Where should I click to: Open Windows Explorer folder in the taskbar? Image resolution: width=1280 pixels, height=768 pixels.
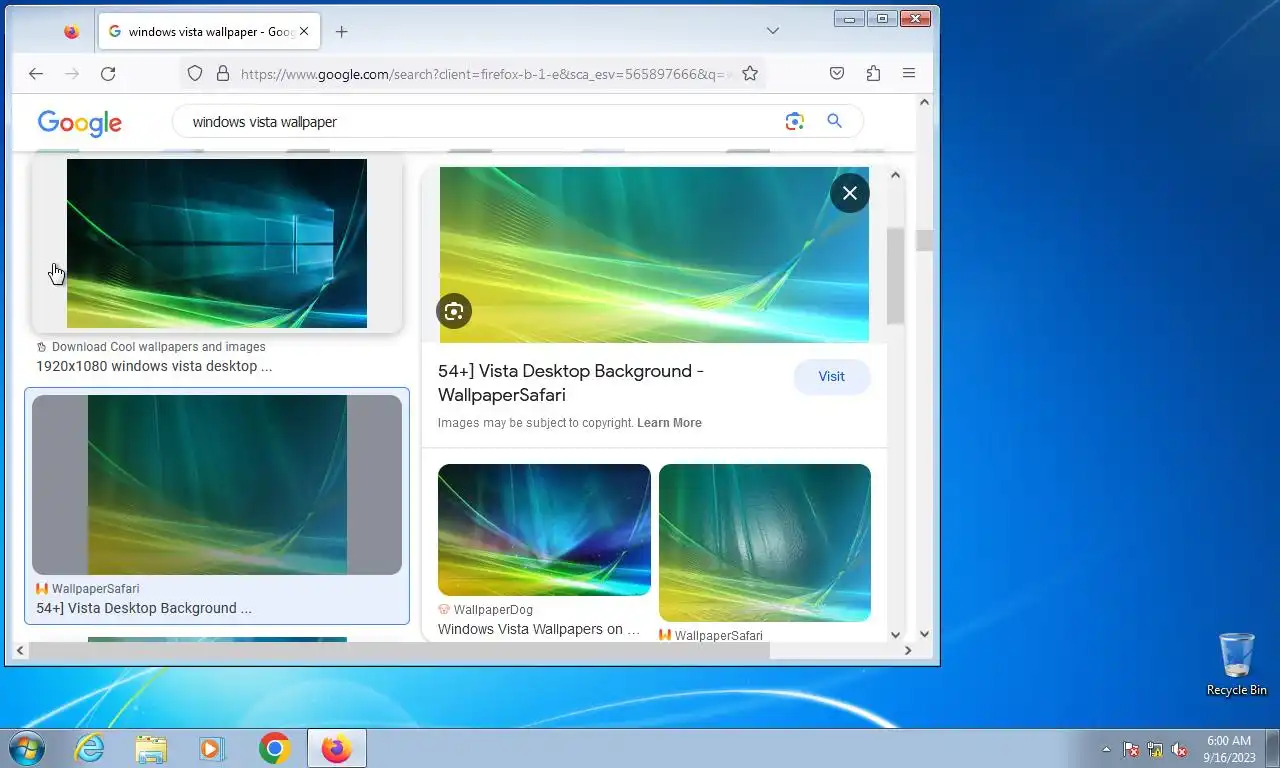click(151, 748)
